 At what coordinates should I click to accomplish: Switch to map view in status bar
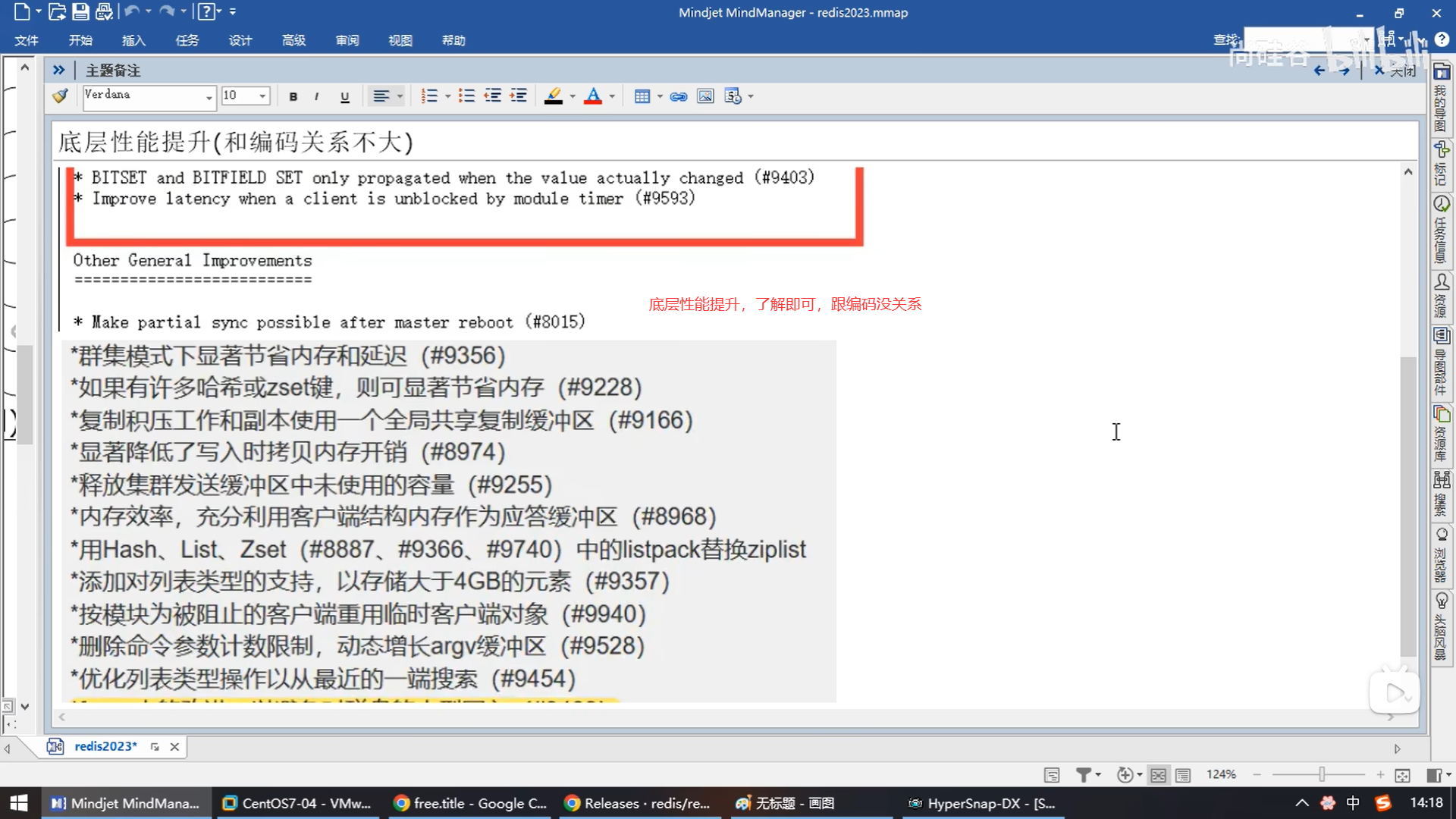point(1158,775)
